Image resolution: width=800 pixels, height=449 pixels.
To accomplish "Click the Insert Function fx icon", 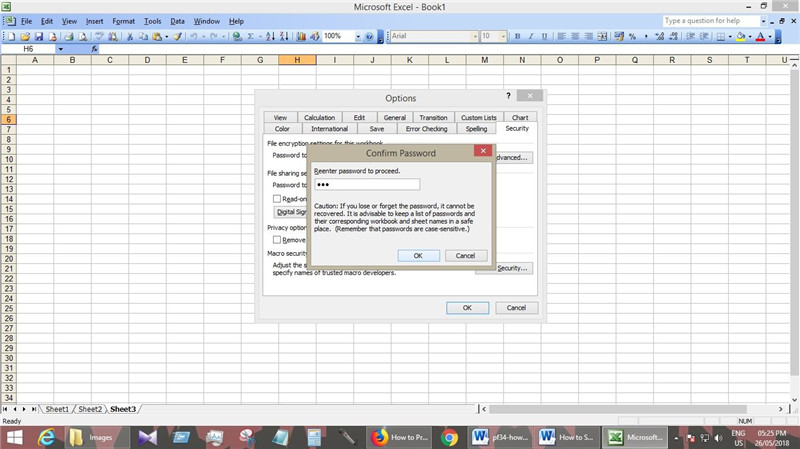I will (x=94, y=49).
